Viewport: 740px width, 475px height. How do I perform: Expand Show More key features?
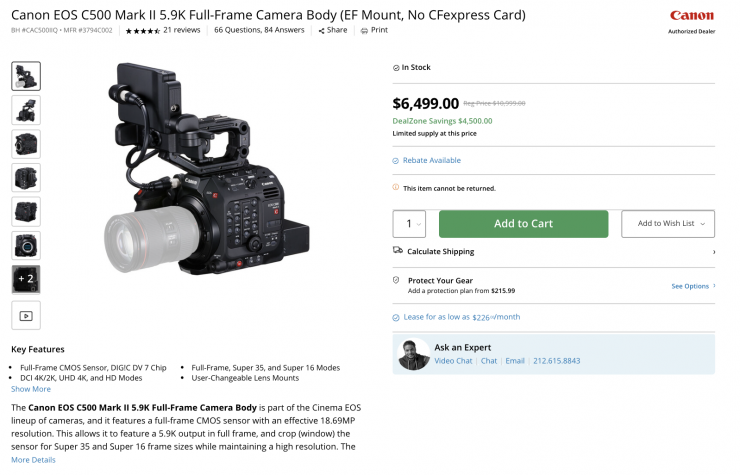coord(31,389)
